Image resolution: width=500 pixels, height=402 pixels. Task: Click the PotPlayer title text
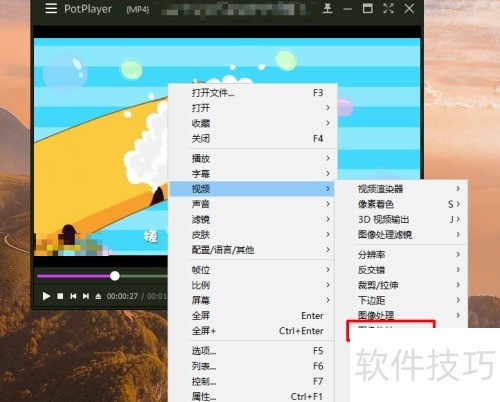[88, 9]
